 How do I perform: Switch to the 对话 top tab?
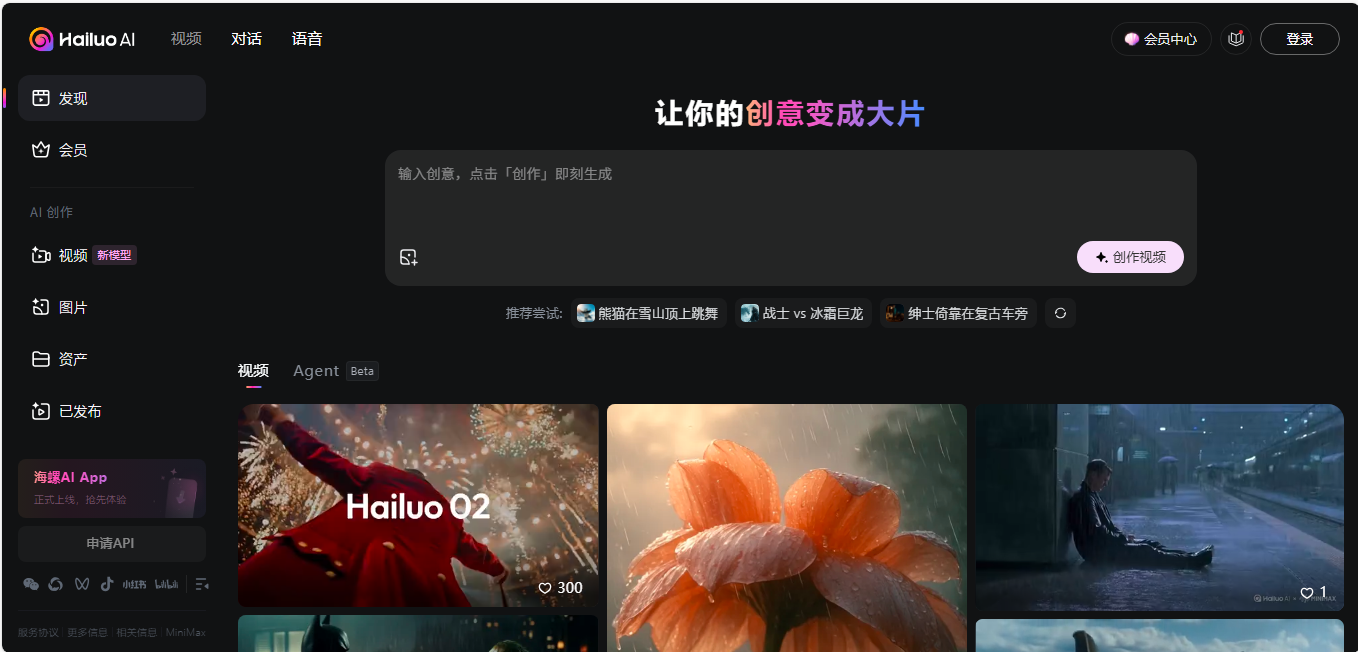pyautogui.click(x=246, y=39)
